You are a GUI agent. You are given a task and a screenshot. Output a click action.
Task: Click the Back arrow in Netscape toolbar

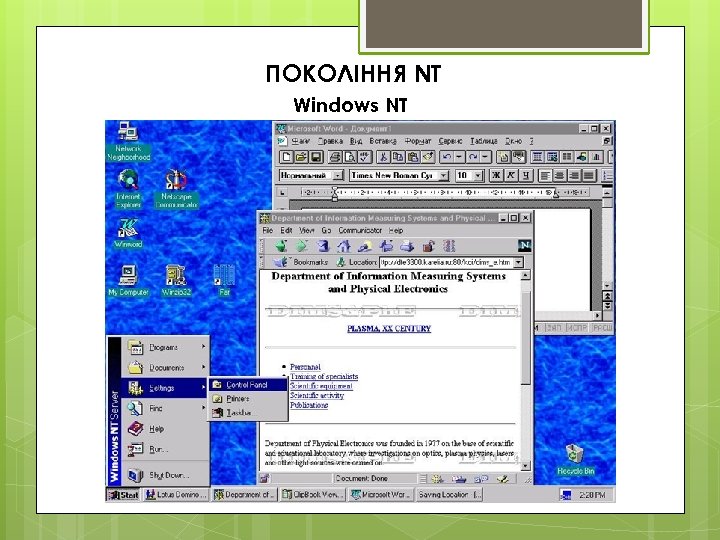[x=281, y=246]
